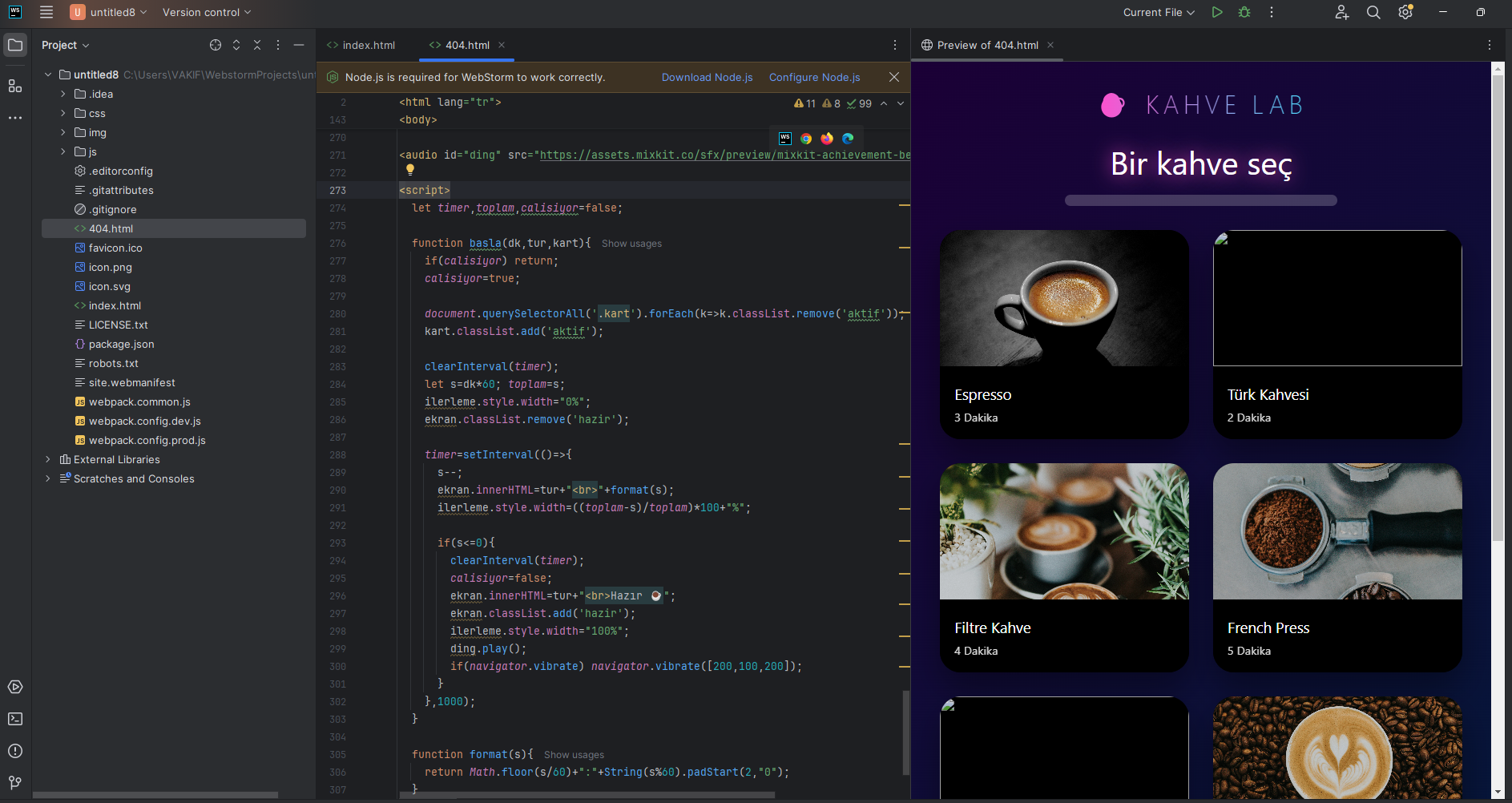The height and width of the screenshot is (803, 1512).
Task: Open preview in Chrome browser
Action: pos(806,139)
